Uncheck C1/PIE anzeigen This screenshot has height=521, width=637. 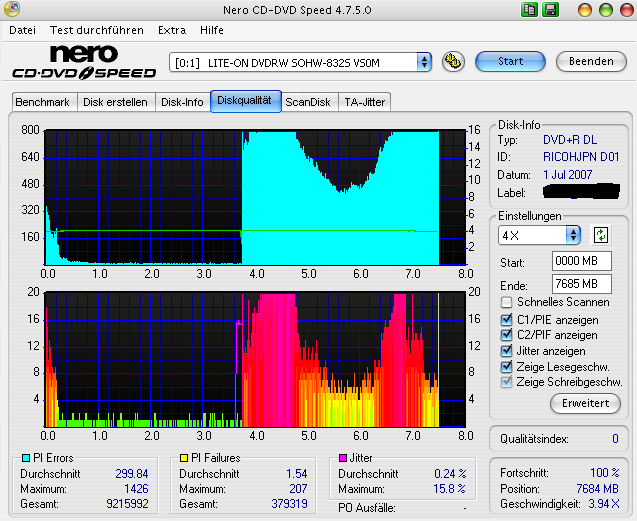pos(507,319)
